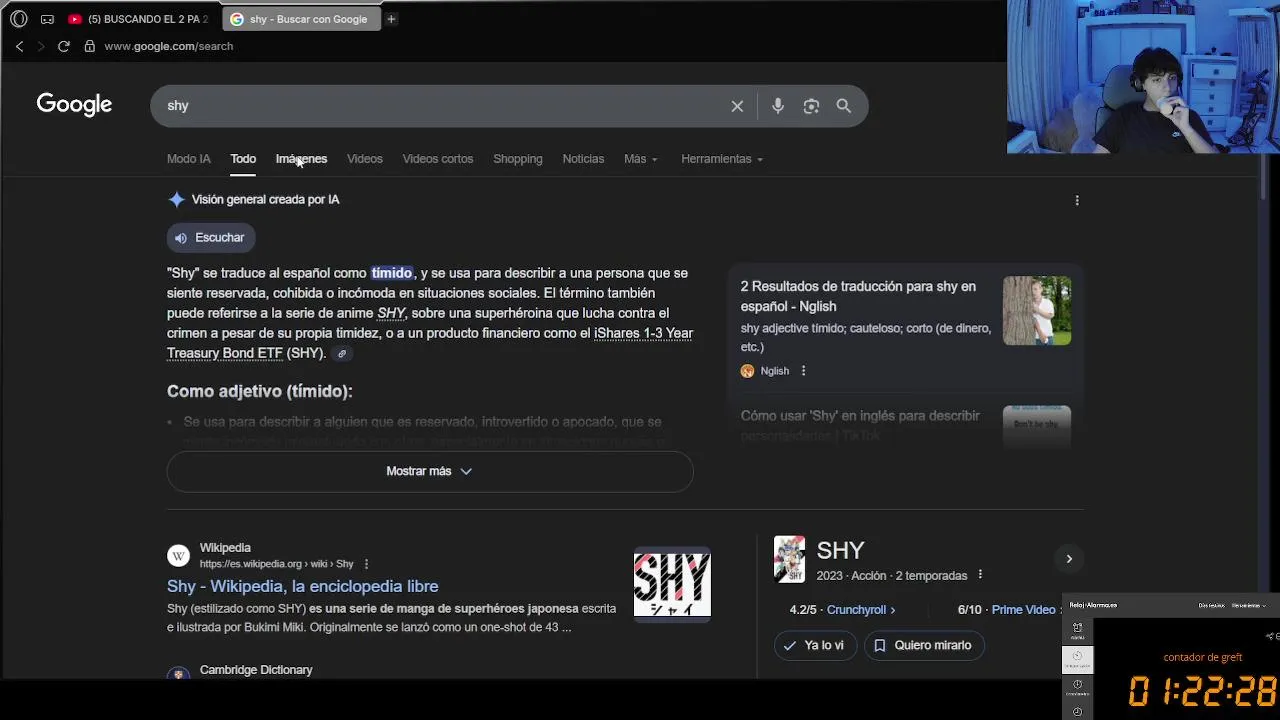Open a new browser tab with the plus button
The height and width of the screenshot is (720, 1280).
click(391, 19)
